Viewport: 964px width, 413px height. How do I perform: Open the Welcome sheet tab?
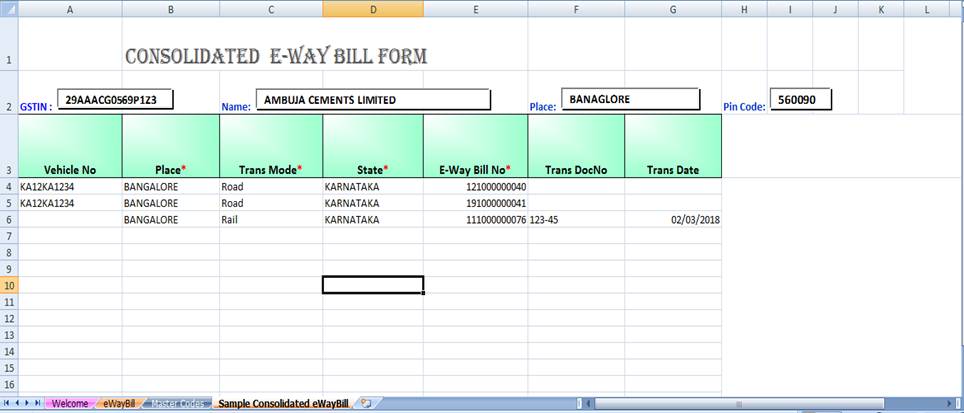coord(70,404)
